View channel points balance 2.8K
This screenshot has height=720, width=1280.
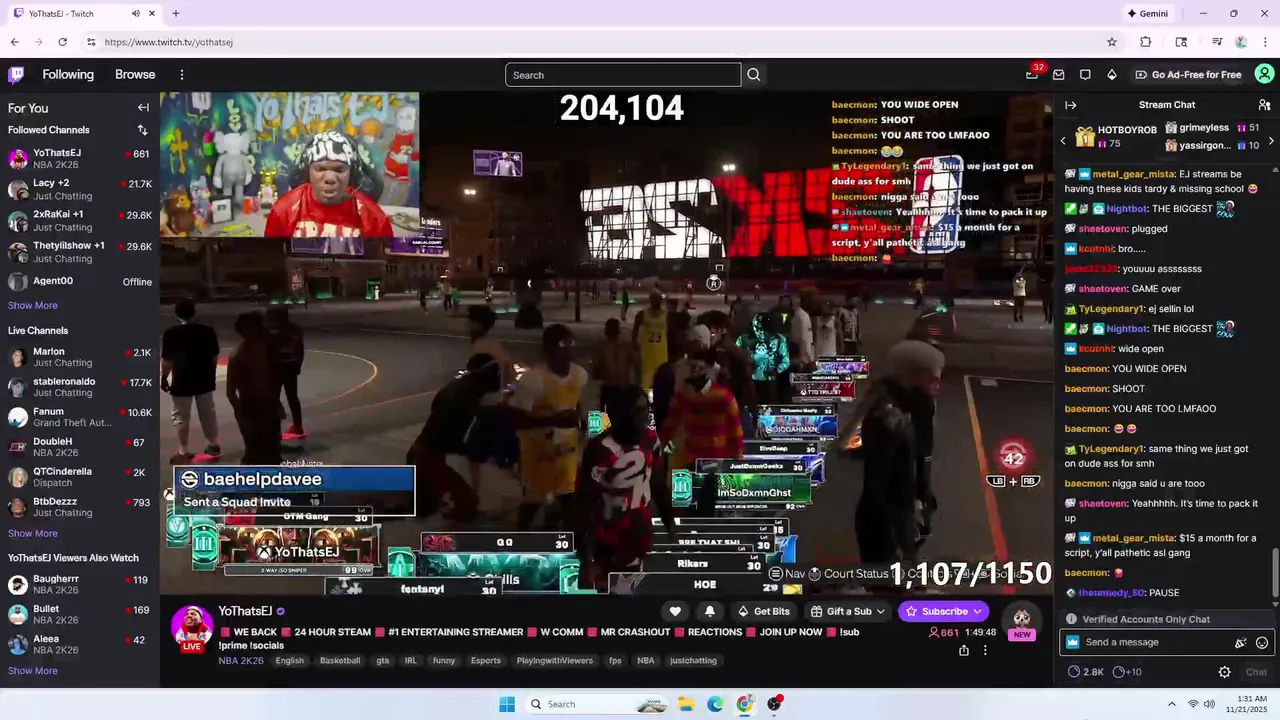coord(1086,672)
